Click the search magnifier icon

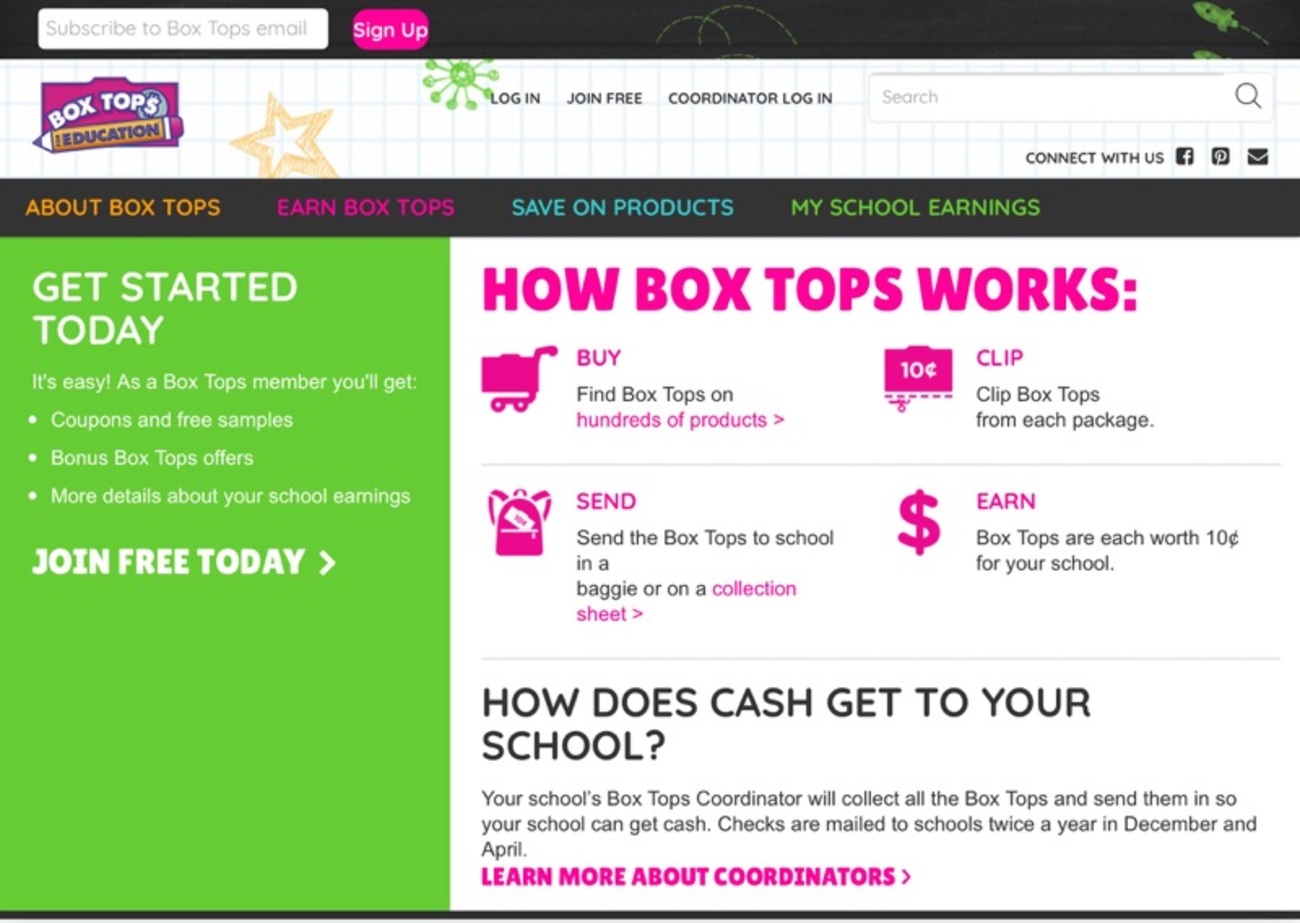[1248, 96]
